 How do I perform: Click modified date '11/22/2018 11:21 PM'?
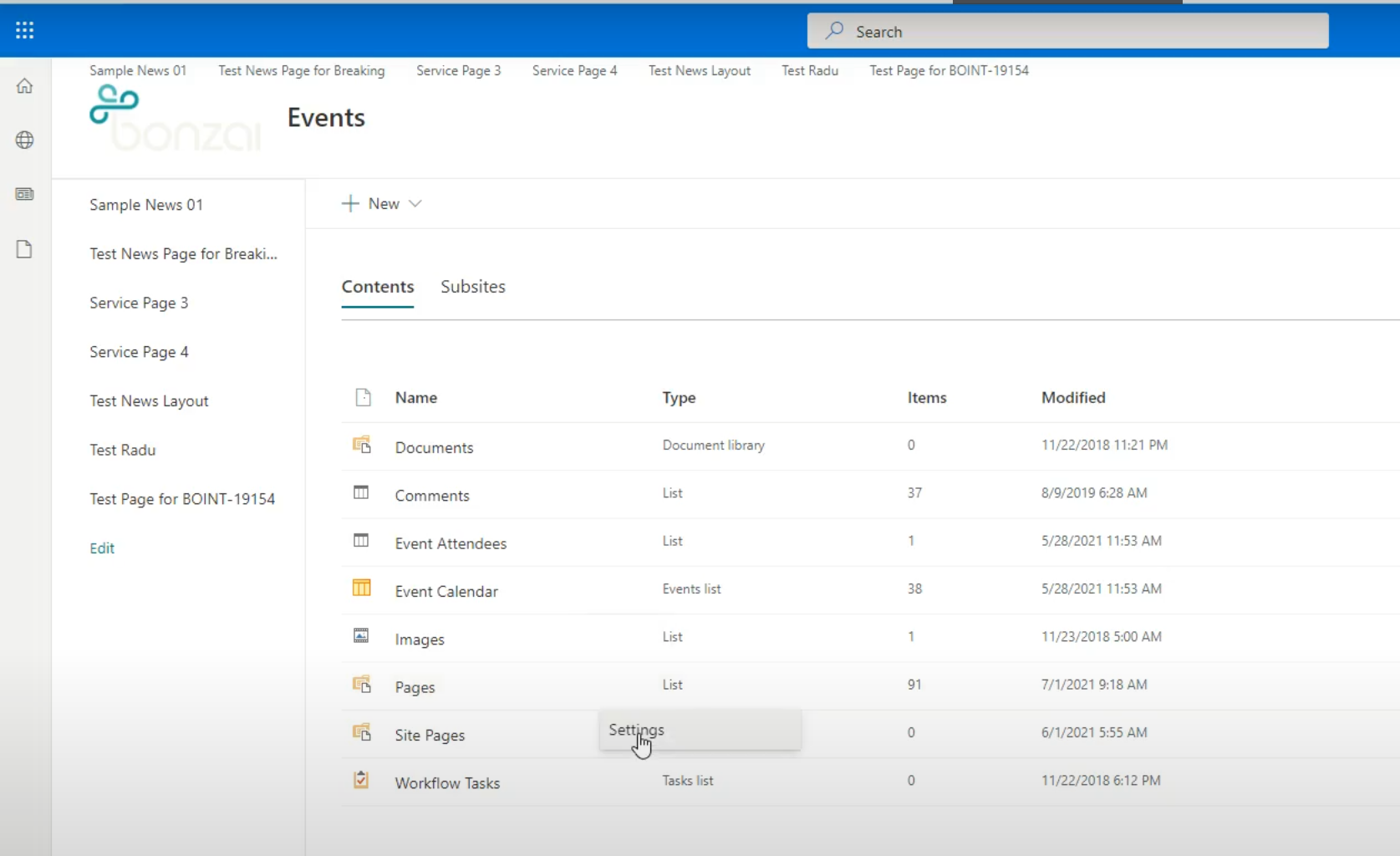(1104, 446)
